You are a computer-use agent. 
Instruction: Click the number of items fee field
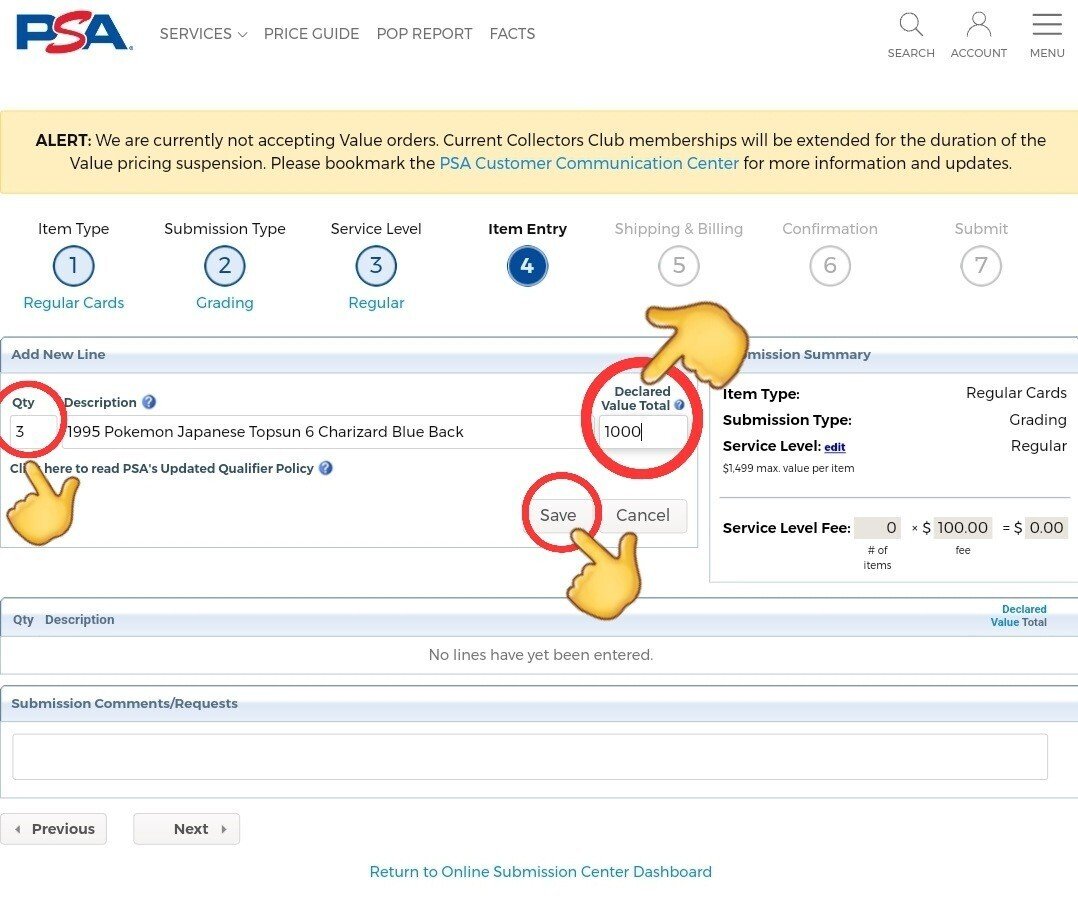pyautogui.click(x=877, y=528)
